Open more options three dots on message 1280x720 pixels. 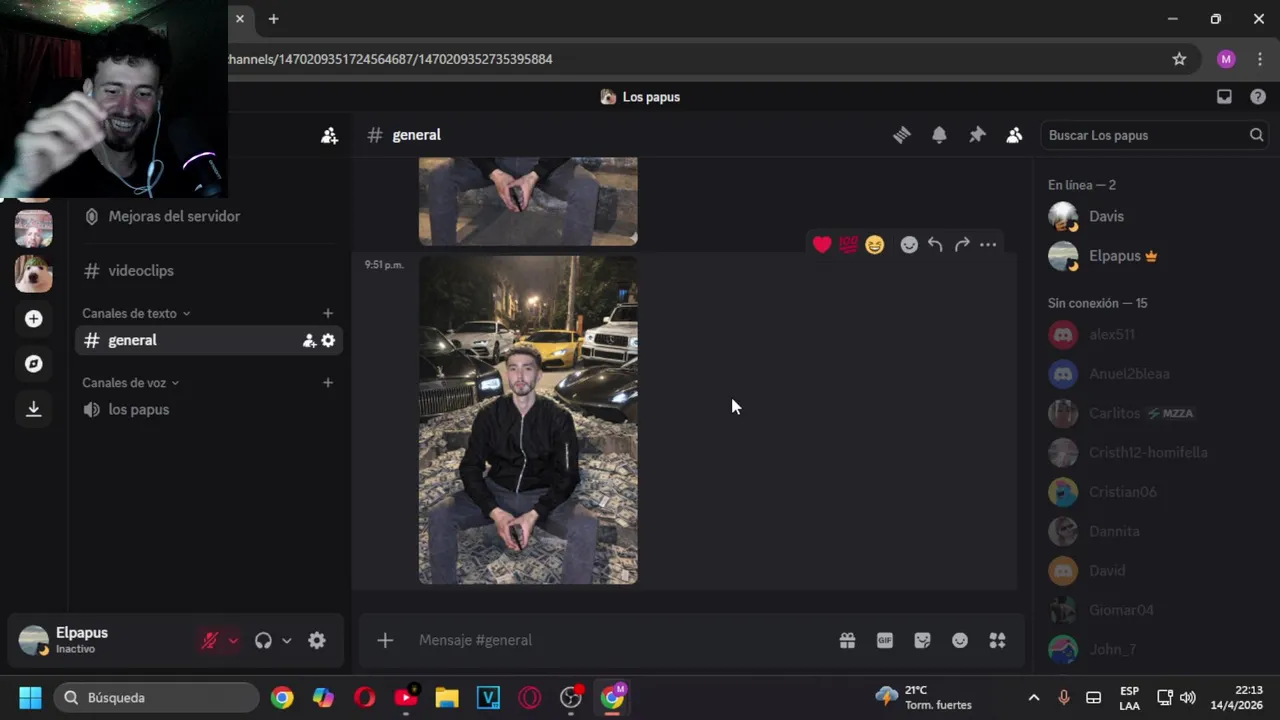pyautogui.click(x=988, y=245)
